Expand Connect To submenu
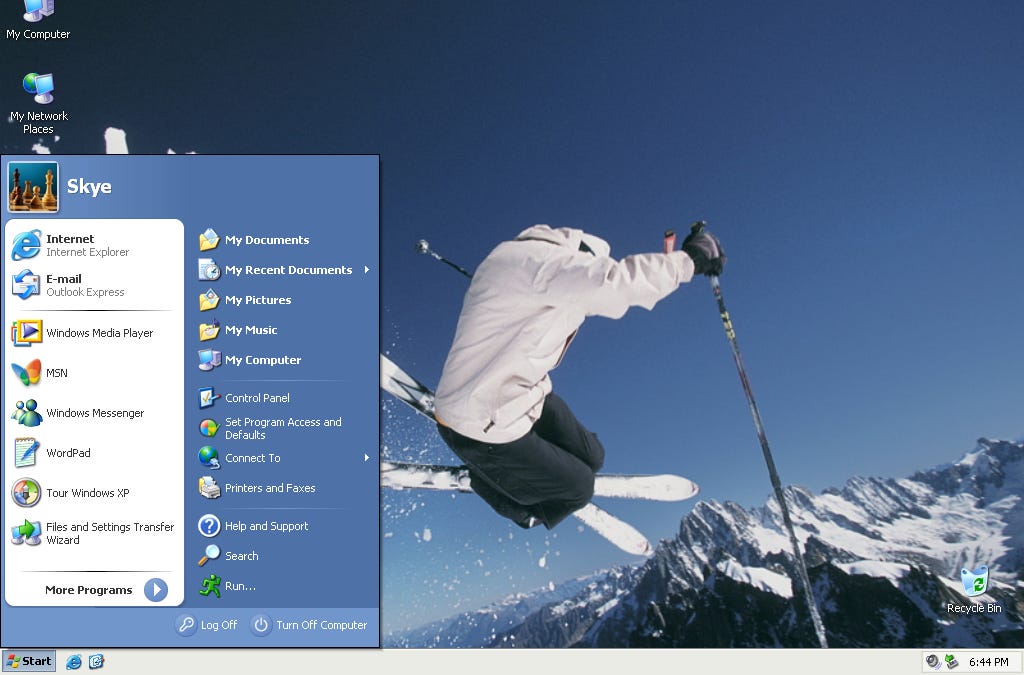1024x675 pixels. click(x=283, y=458)
